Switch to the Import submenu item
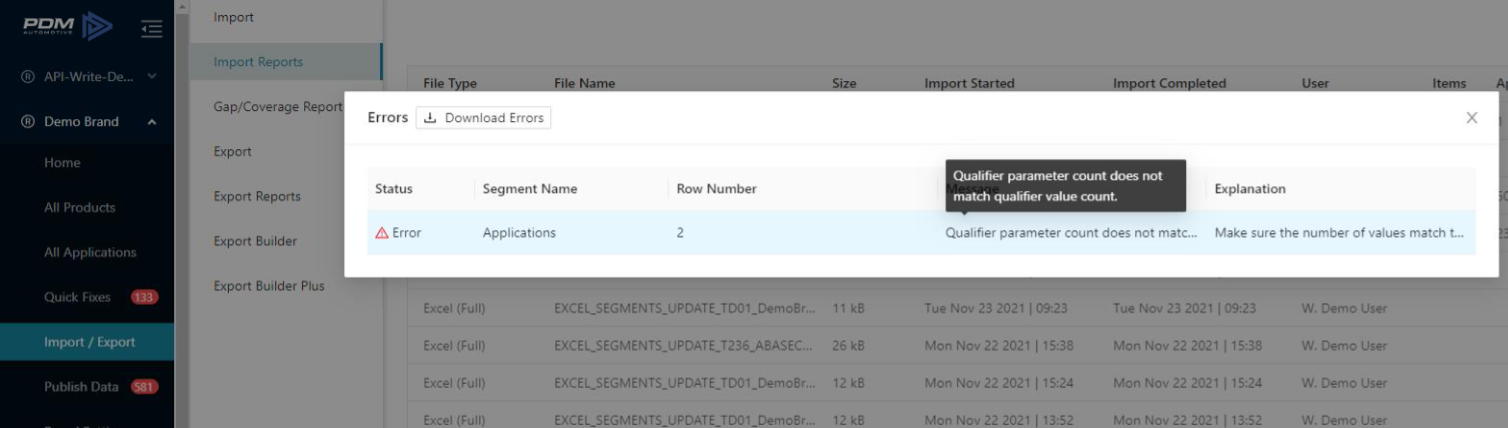Image resolution: width=1508 pixels, height=428 pixels. tap(234, 17)
